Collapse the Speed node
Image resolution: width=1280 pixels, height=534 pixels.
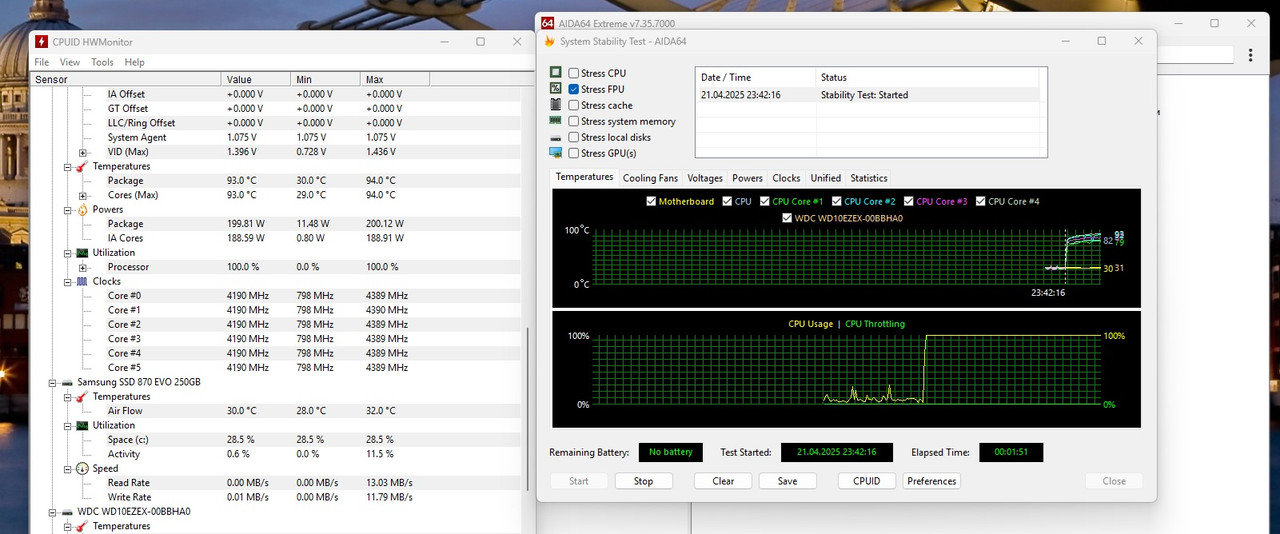(67, 469)
